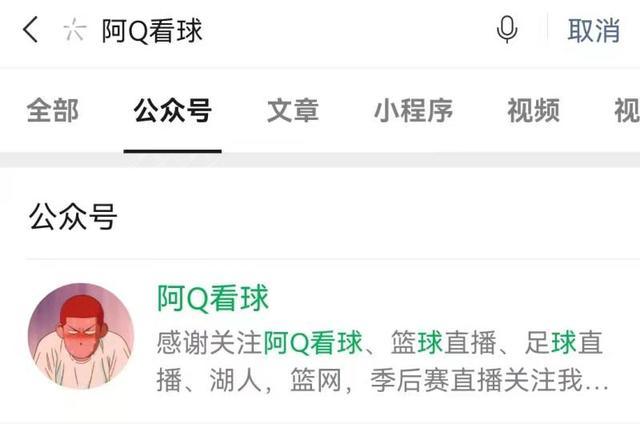The height and width of the screenshot is (424, 640).
Task: Tap the back arrow icon
Action: 31,29
